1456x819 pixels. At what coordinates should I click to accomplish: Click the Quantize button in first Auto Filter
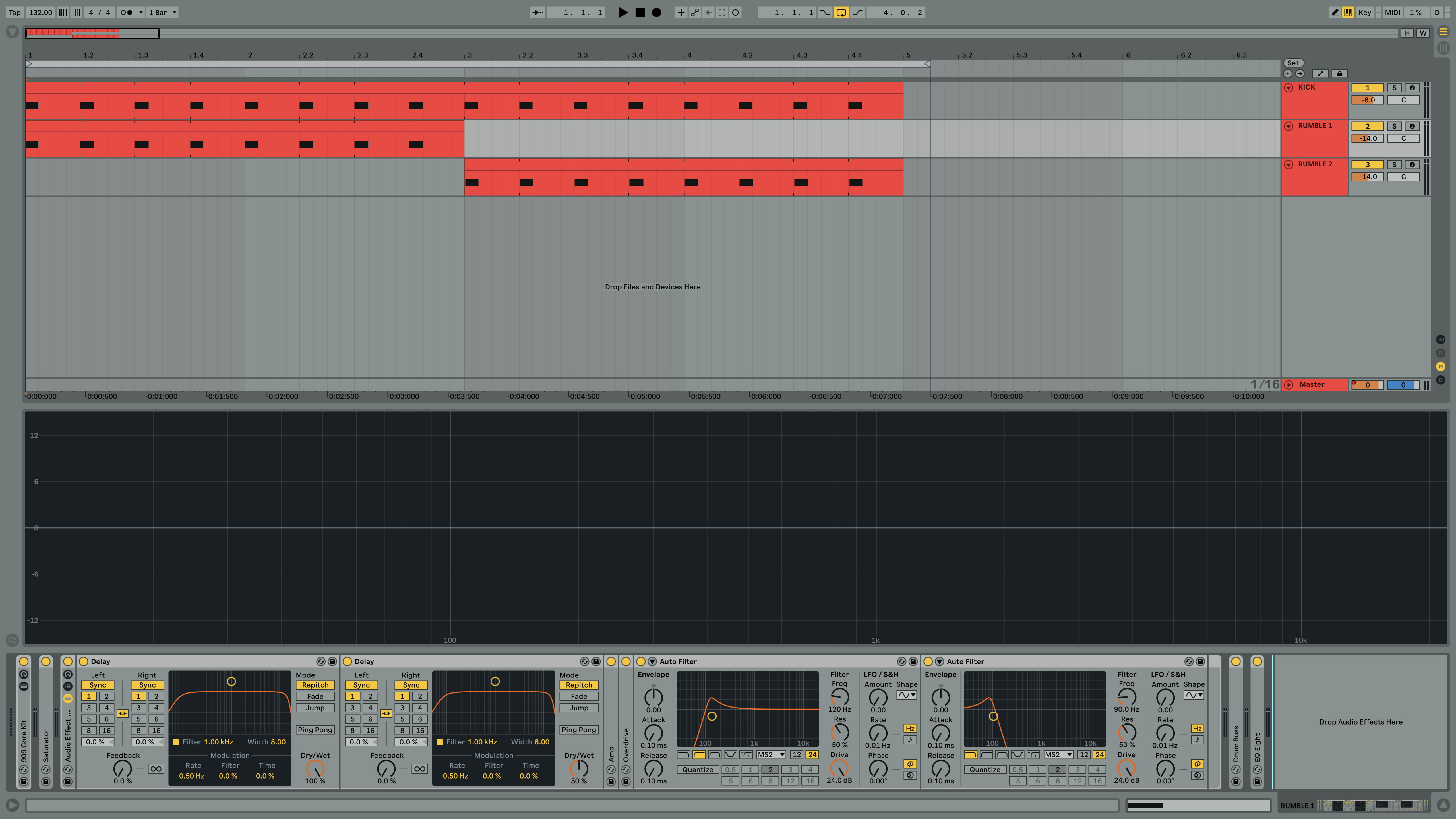[698, 769]
